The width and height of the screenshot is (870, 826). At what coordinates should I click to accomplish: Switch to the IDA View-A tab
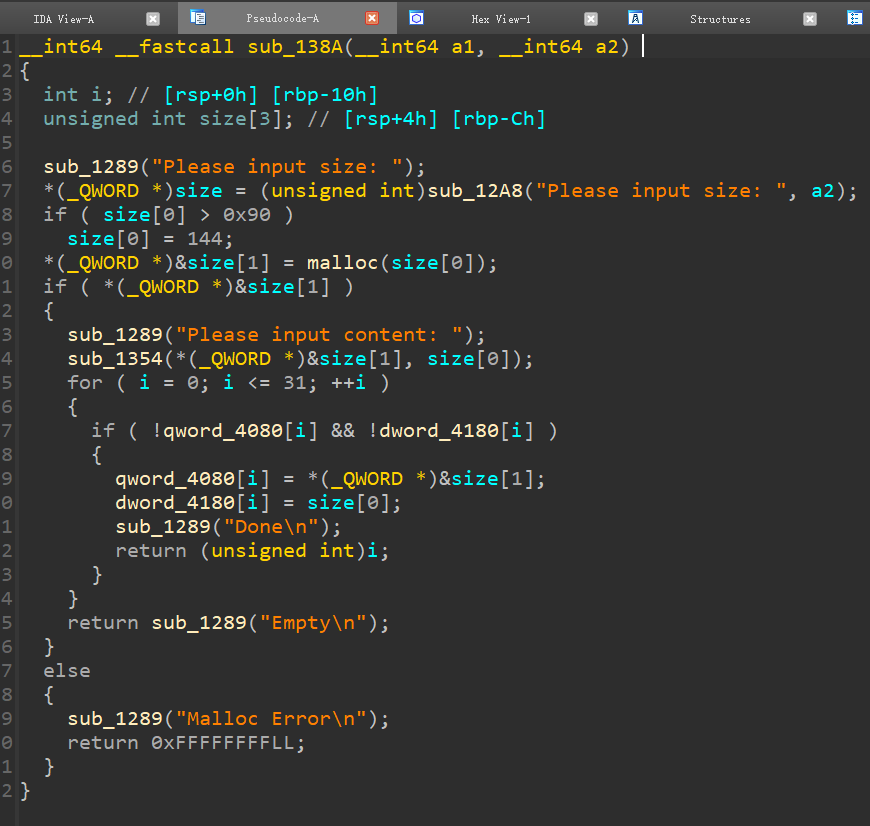point(64,19)
